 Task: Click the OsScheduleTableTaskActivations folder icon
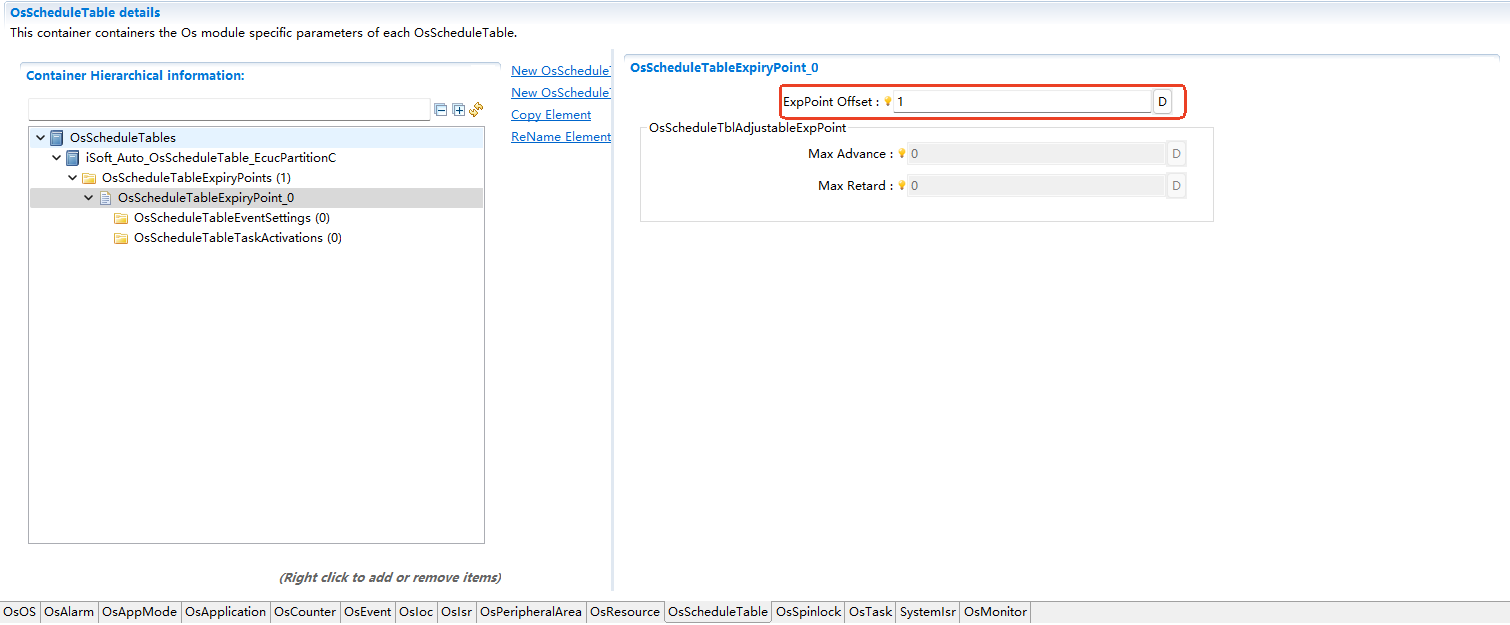(x=121, y=238)
